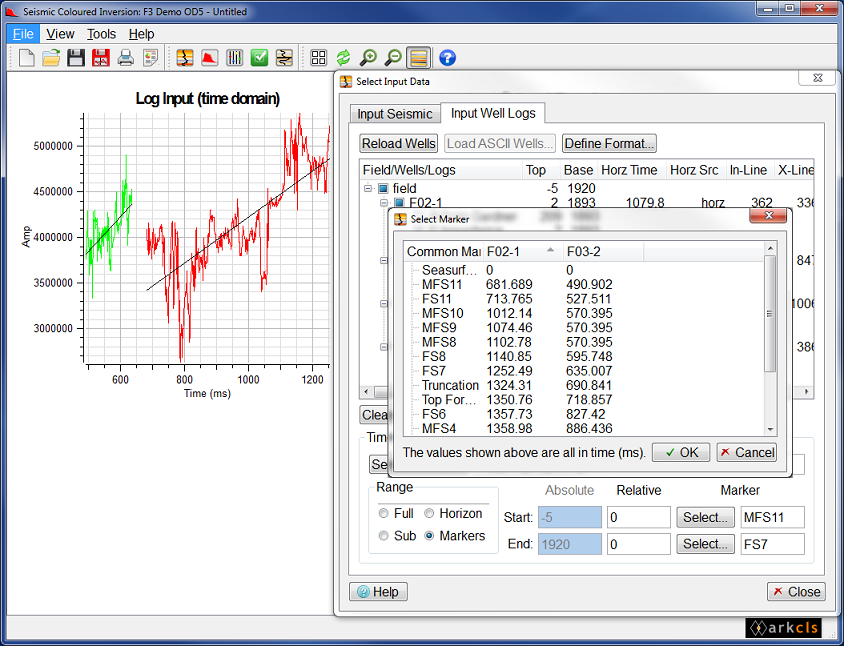The height and width of the screenshot is (646, 844).
Task: Click the Close button in Select Input Data
Action: [x=796, y=592]
